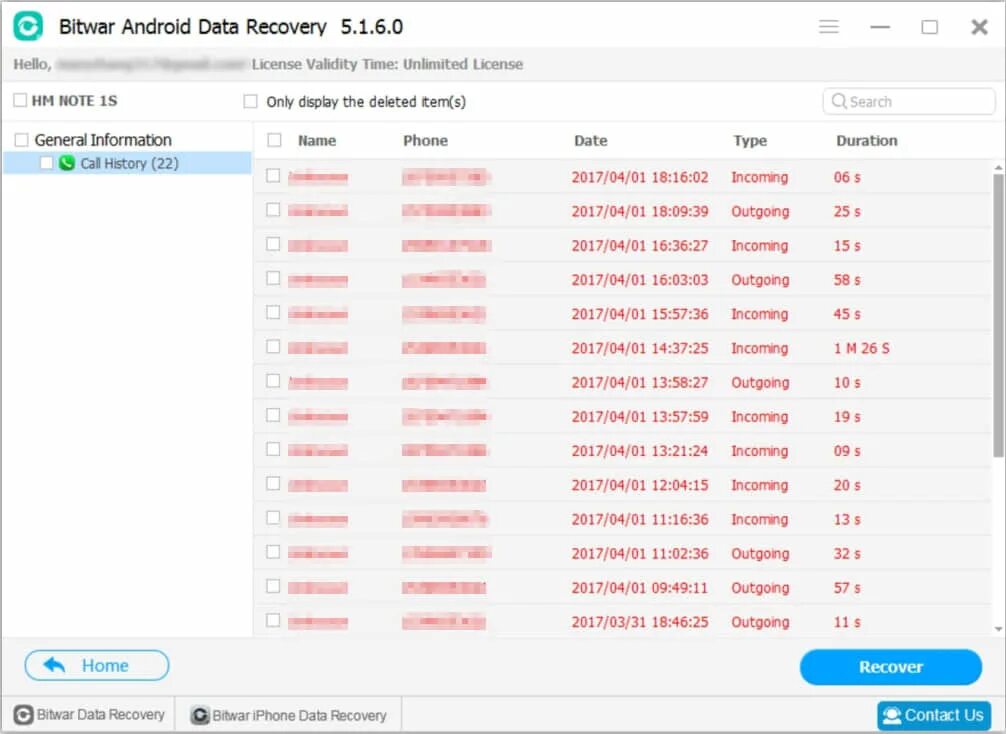Screen dimensions: 1006x734
Task: Click the Search input field
Action: (908, 101)
